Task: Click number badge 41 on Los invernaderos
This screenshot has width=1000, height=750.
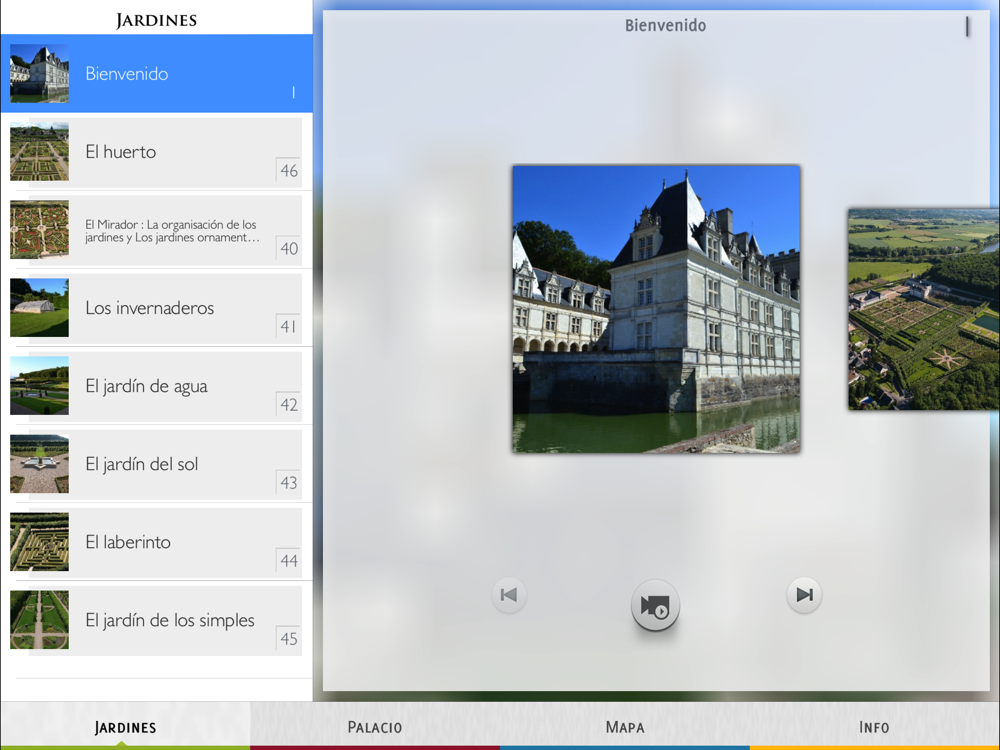Action: [289, 327]
